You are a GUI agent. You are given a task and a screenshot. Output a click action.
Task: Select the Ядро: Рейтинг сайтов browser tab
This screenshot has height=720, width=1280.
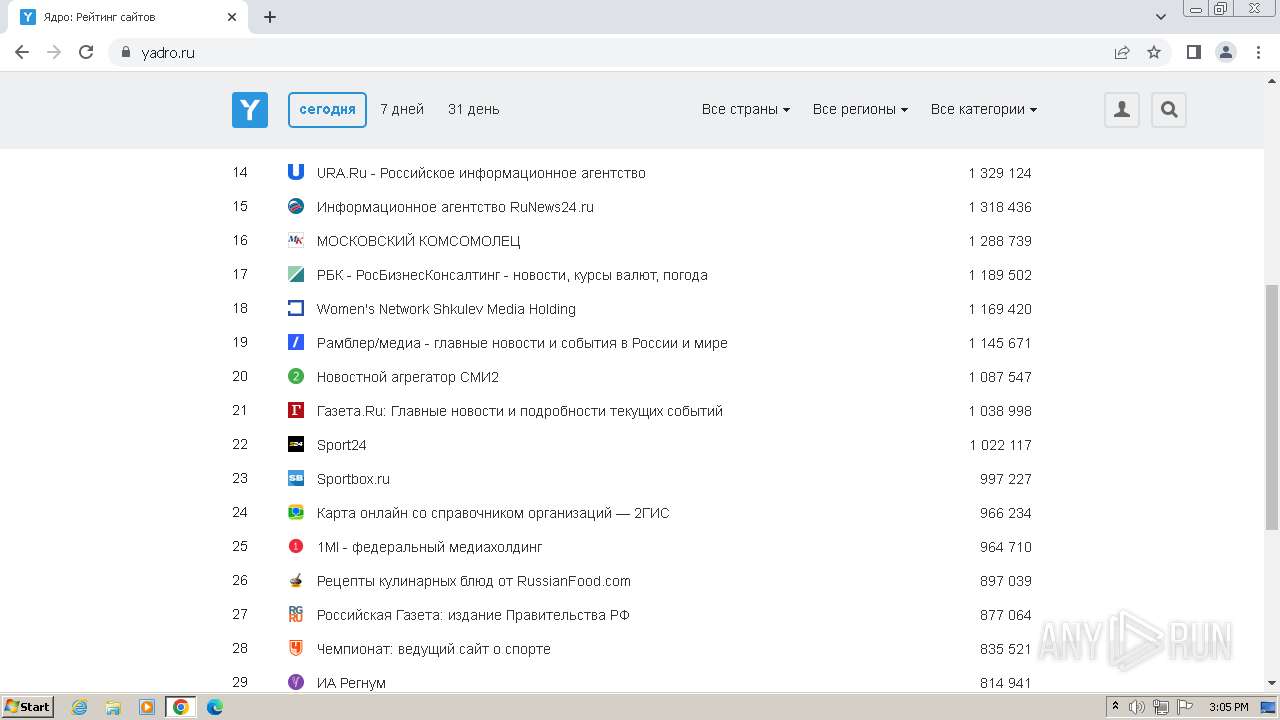tap(129, 17)
